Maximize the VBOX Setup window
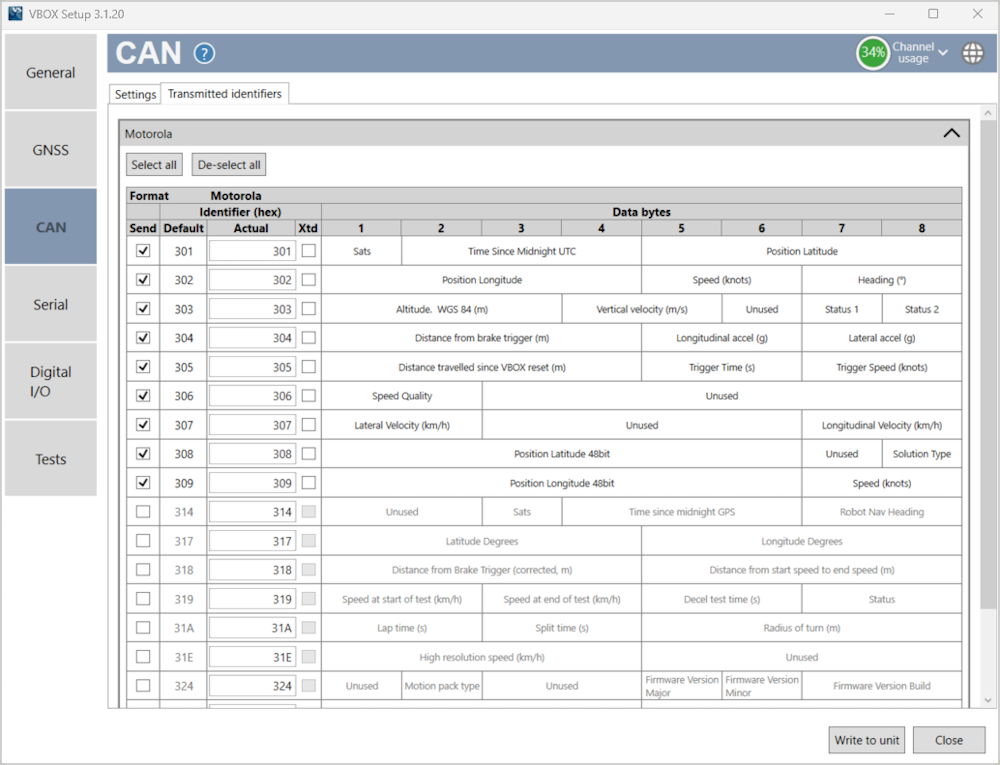This screenshot has height=765, width=1000. (x=933, y=13)
